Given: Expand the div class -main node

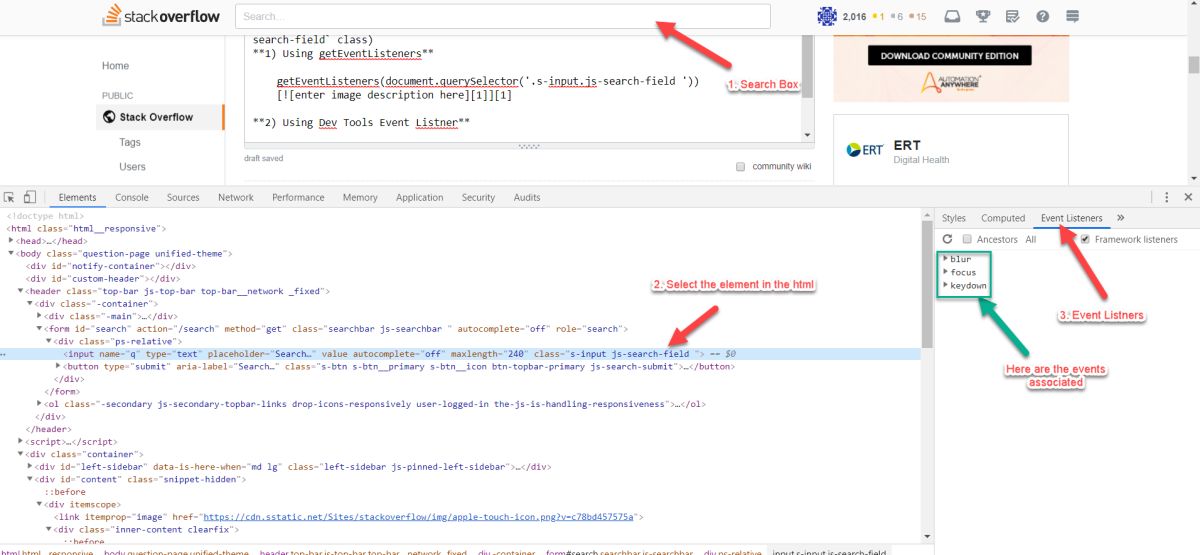Looking at the screenshot, I should (40, 316).
